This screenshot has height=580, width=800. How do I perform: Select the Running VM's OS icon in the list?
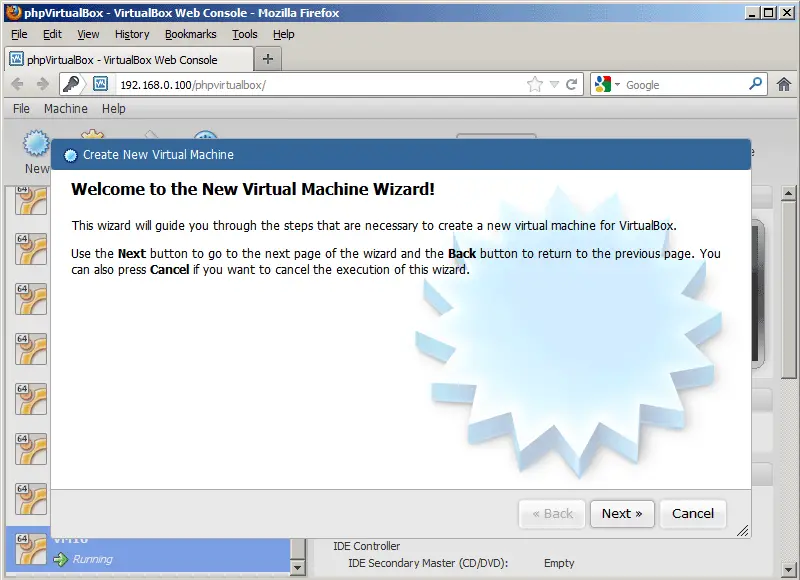pos(31,549)
